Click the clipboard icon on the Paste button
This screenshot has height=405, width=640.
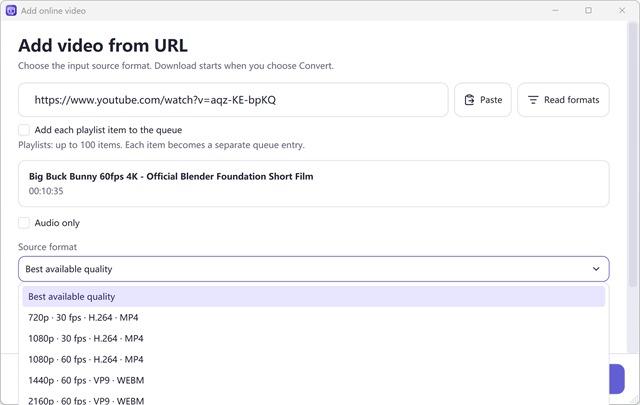coord(469,100)
